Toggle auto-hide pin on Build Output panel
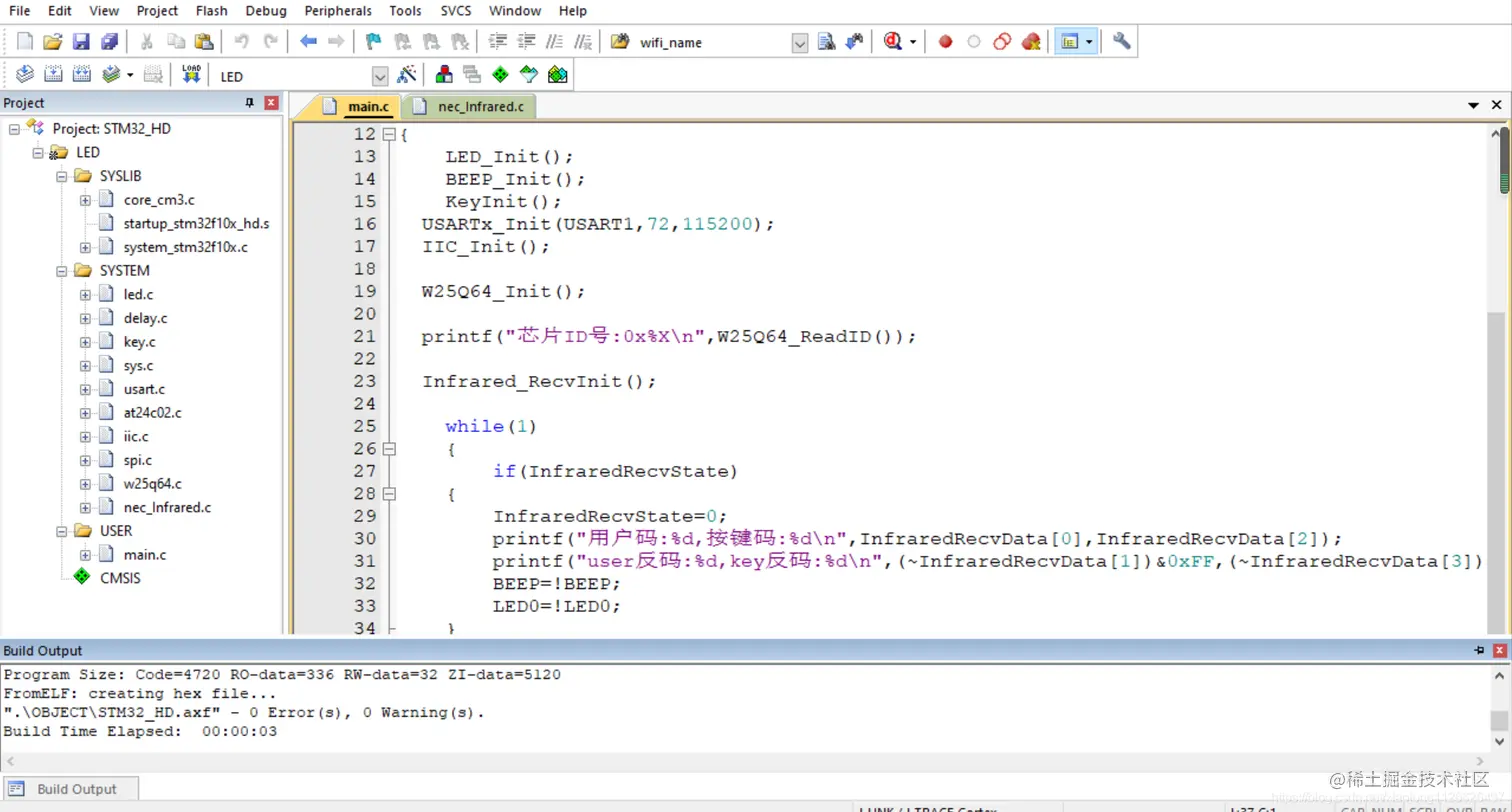Image resolution: width=1512 pixels, height=812 pixels. (x=1480, y=650)
